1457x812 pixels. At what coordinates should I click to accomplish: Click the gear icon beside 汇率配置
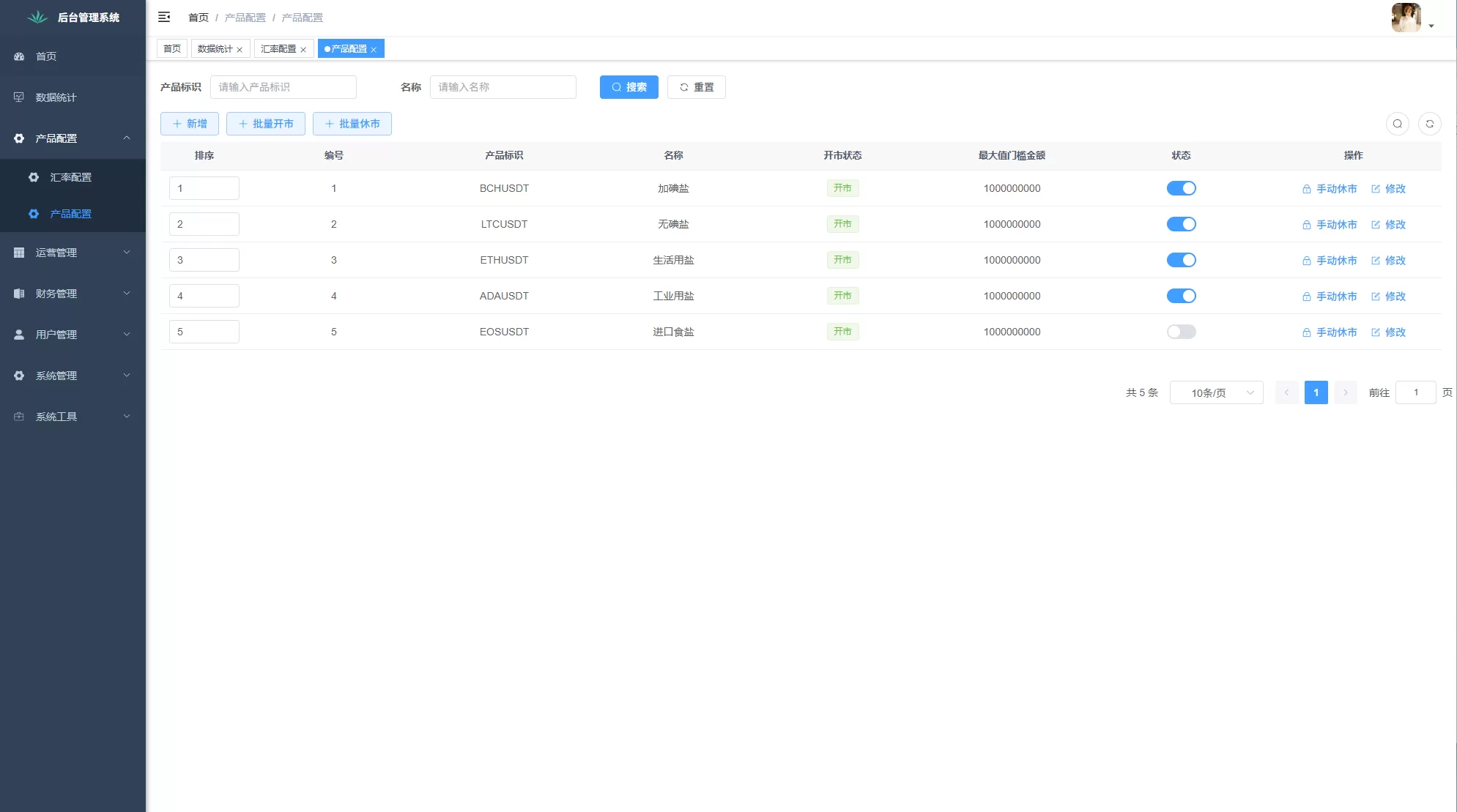coord(34,177)
